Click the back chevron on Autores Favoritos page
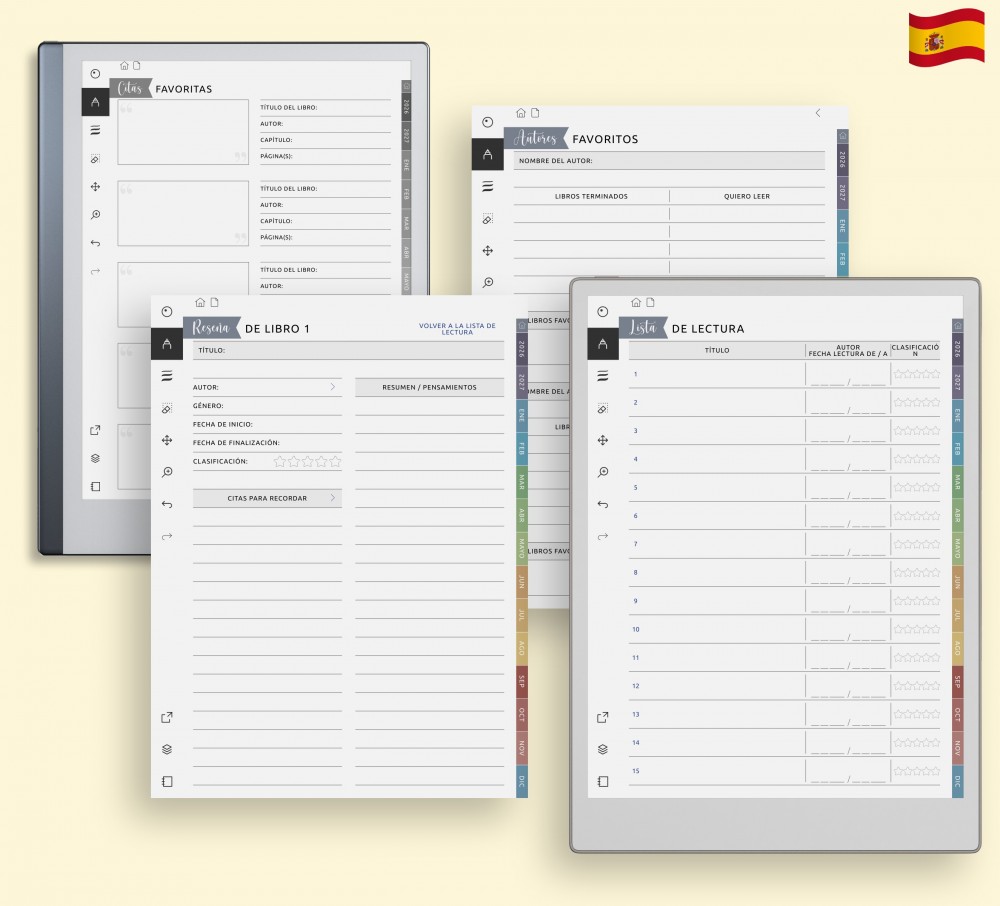 [x=818, y=113]
